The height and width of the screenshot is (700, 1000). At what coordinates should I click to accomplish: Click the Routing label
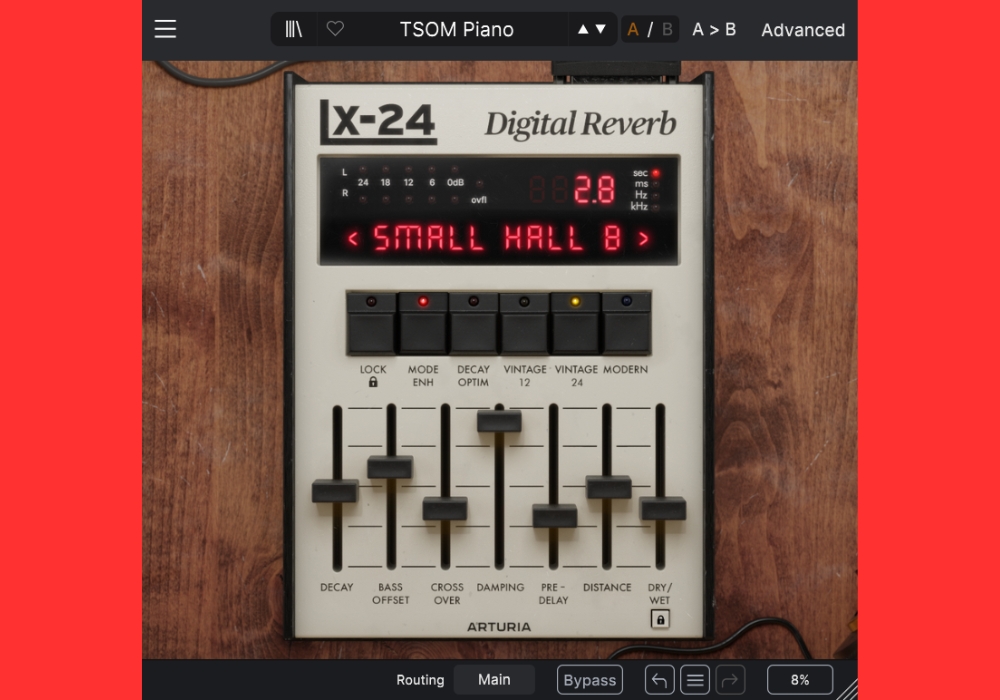tap(420, 680)
